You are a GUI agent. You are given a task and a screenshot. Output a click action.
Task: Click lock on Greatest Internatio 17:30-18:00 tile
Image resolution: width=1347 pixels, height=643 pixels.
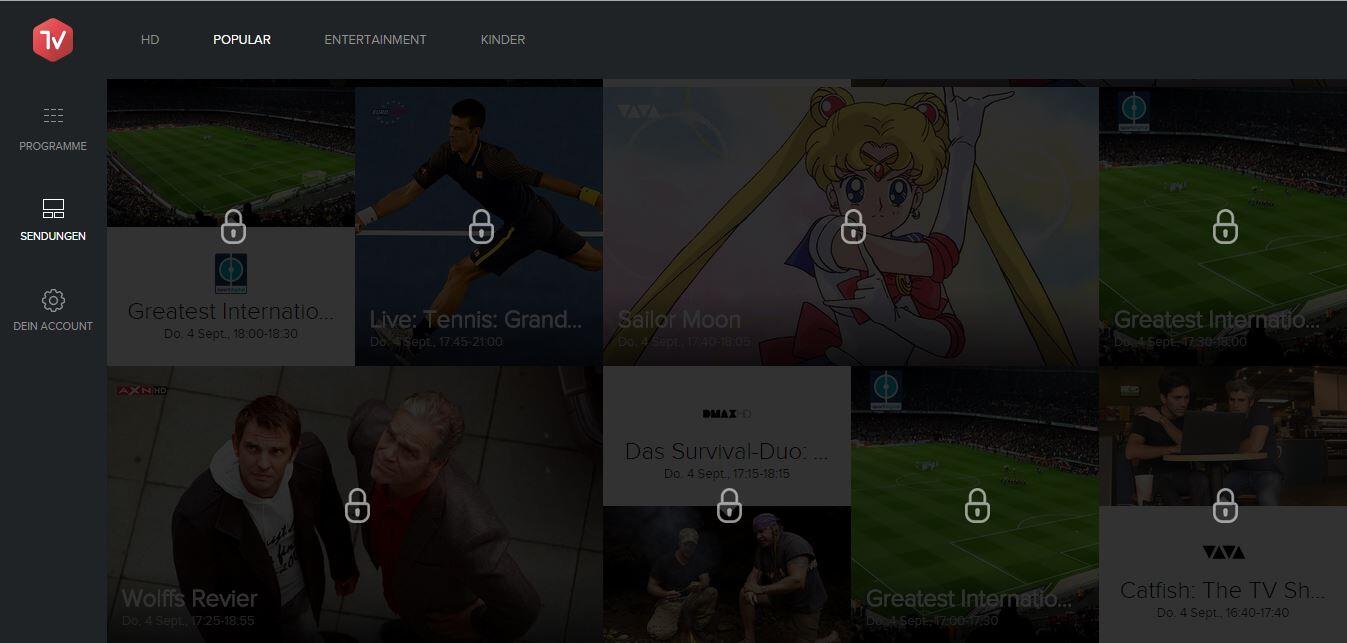click(1225, 226)
